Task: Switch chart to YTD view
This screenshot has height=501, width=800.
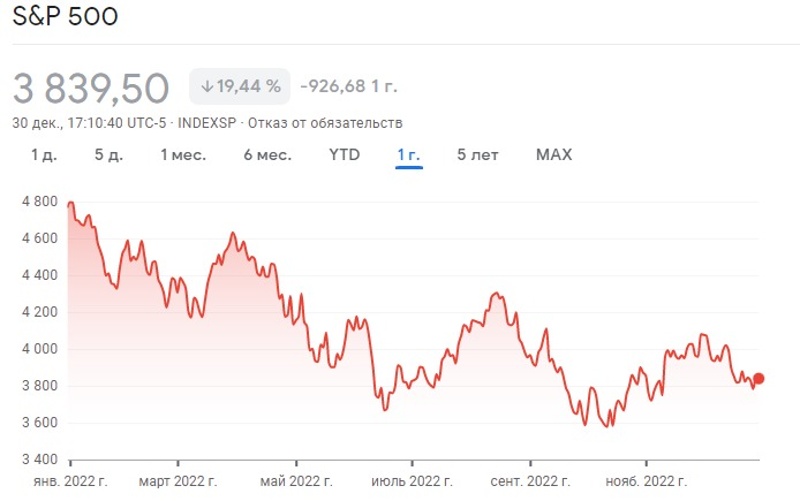Action: coord(344,155)
